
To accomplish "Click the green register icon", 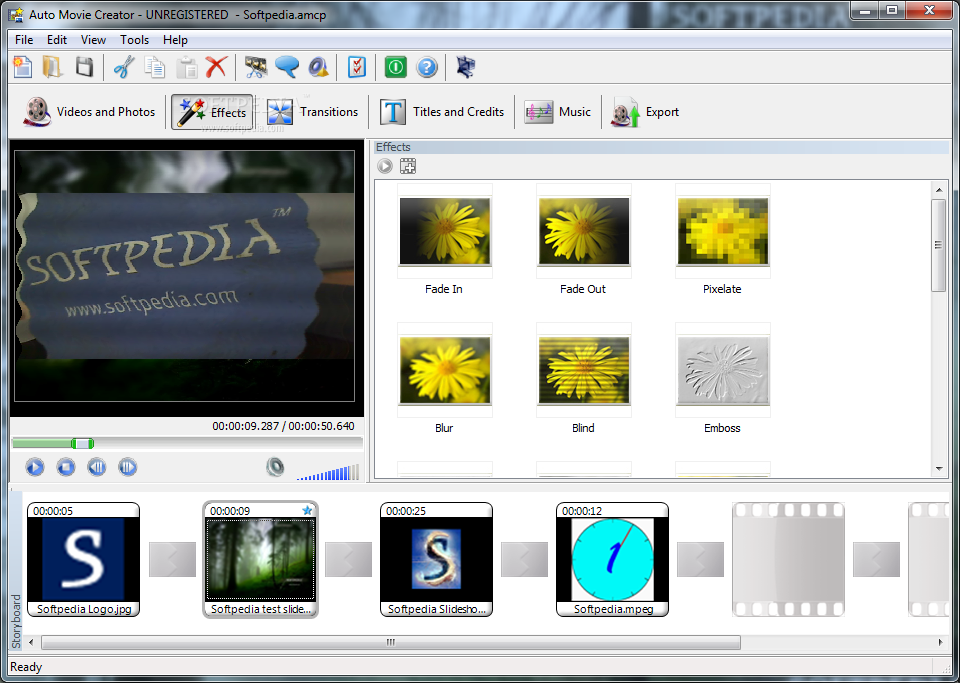I will (x=396, y=67).
